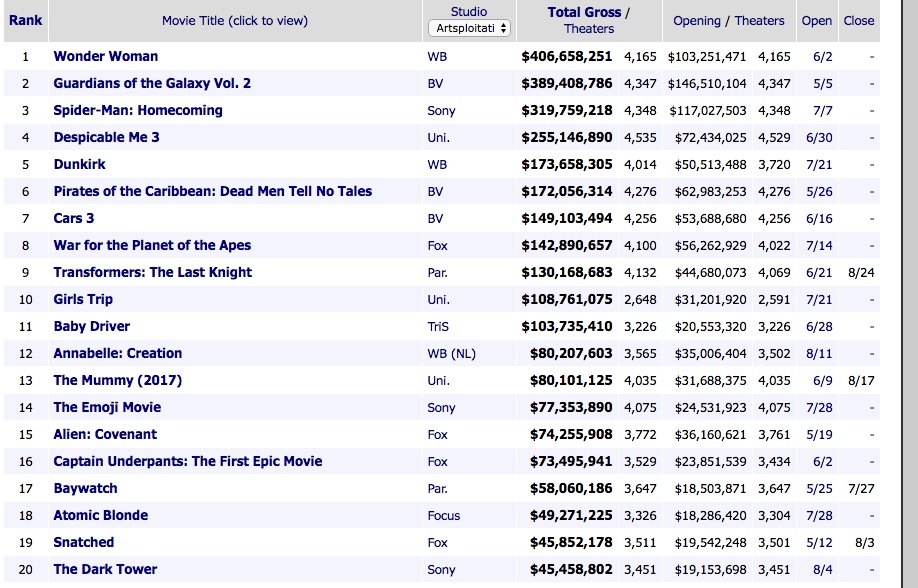Select close date 8/3 for Snatched
The image size is (918, 588).
click(865, 542)
